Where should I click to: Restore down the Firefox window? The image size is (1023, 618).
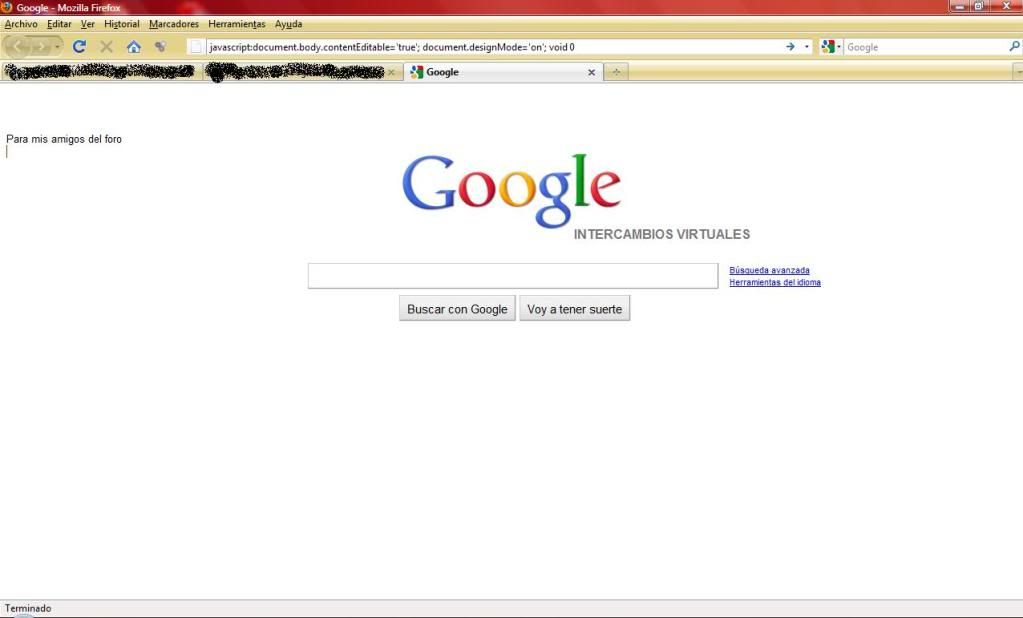[x=979, y=6]
